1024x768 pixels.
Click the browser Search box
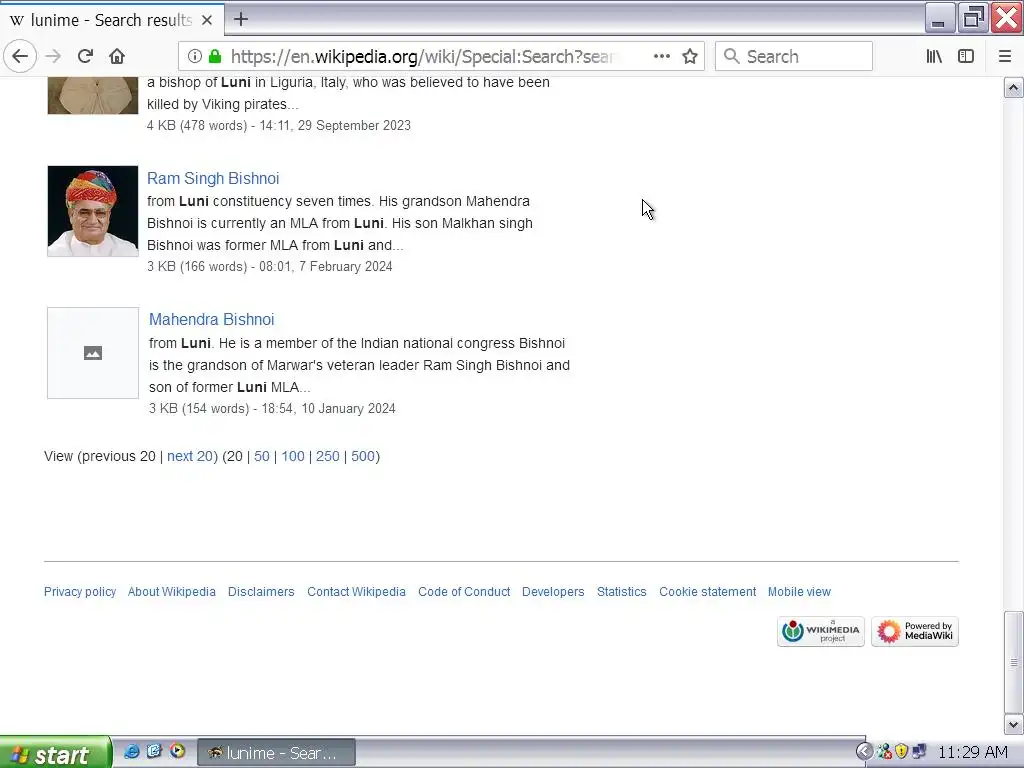click(x=793, y=56)
